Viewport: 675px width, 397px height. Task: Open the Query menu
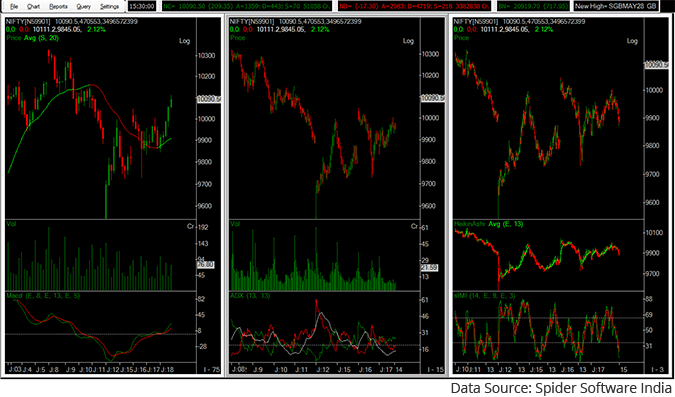click(84, 6)
